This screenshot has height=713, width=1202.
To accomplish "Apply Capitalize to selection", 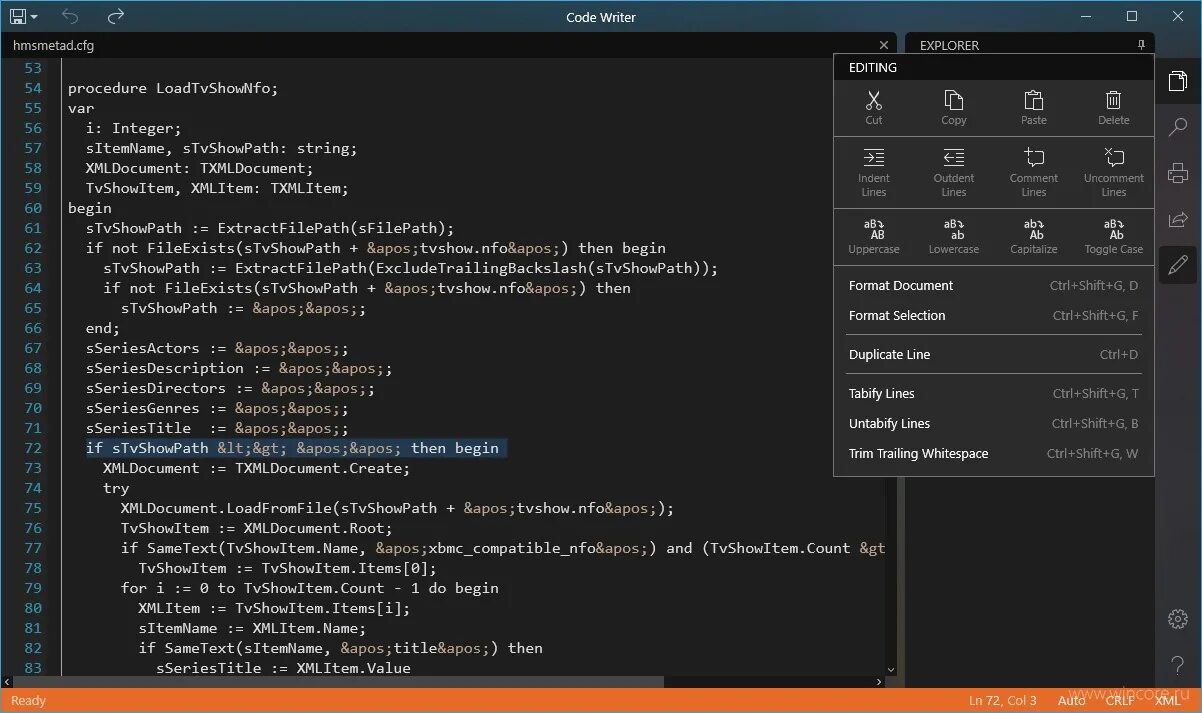I will [1034, 237].
